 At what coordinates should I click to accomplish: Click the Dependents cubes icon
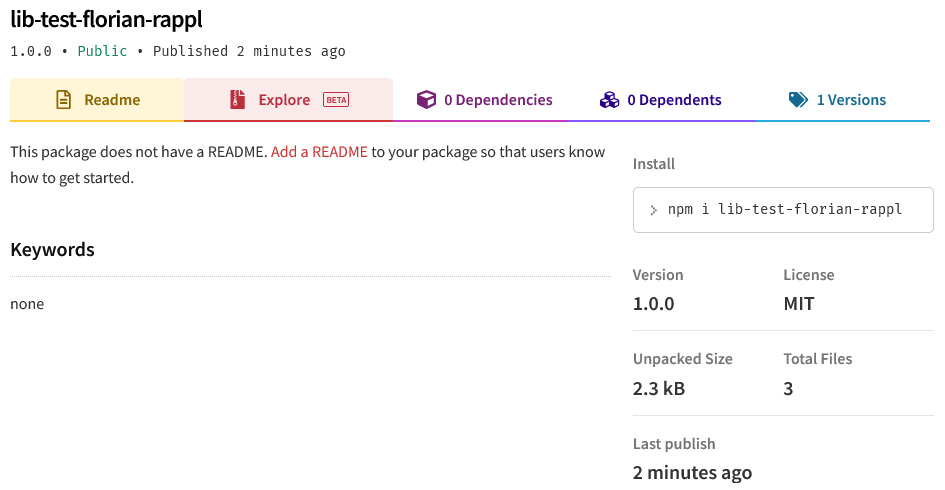(609, 99)
